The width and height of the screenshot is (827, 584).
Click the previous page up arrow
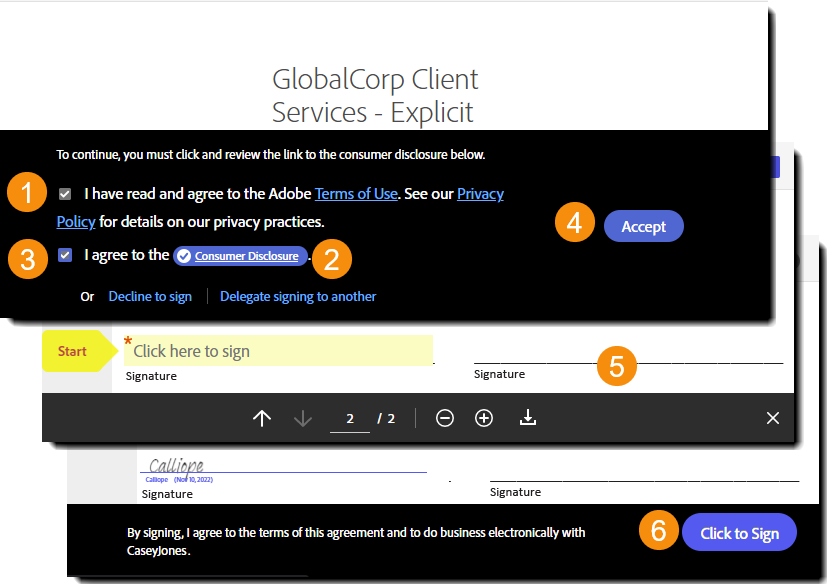coord(262,418)
